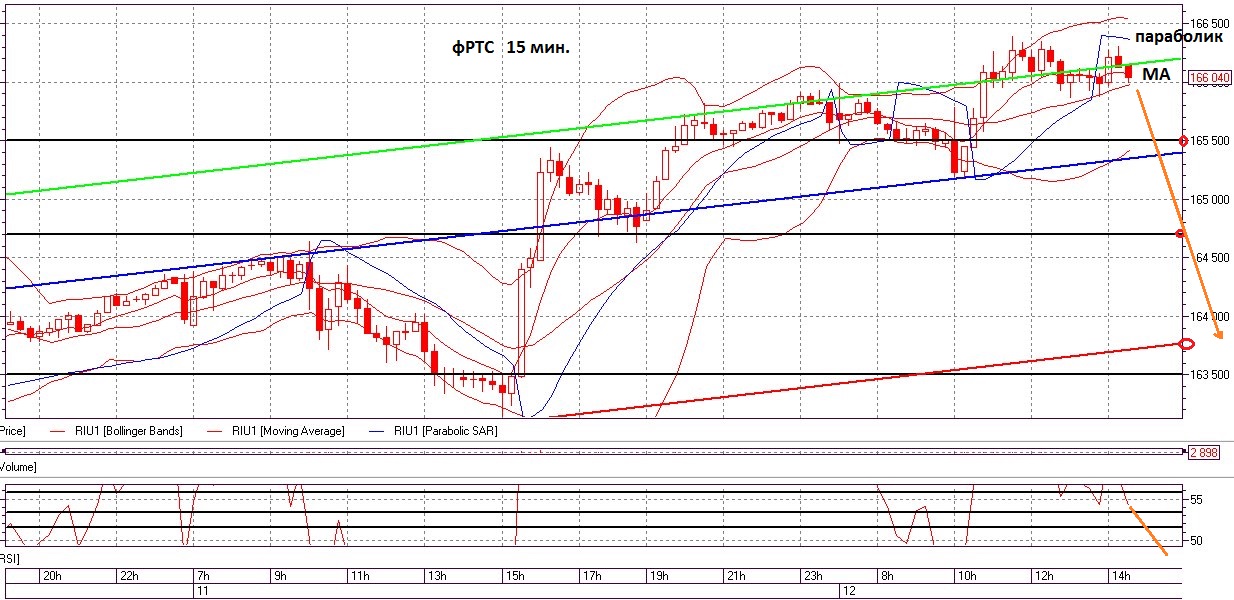This screenshot has height=600, width=1234.
Task: Select the red marker at 165 500 level
Action: coord(1184,140)
